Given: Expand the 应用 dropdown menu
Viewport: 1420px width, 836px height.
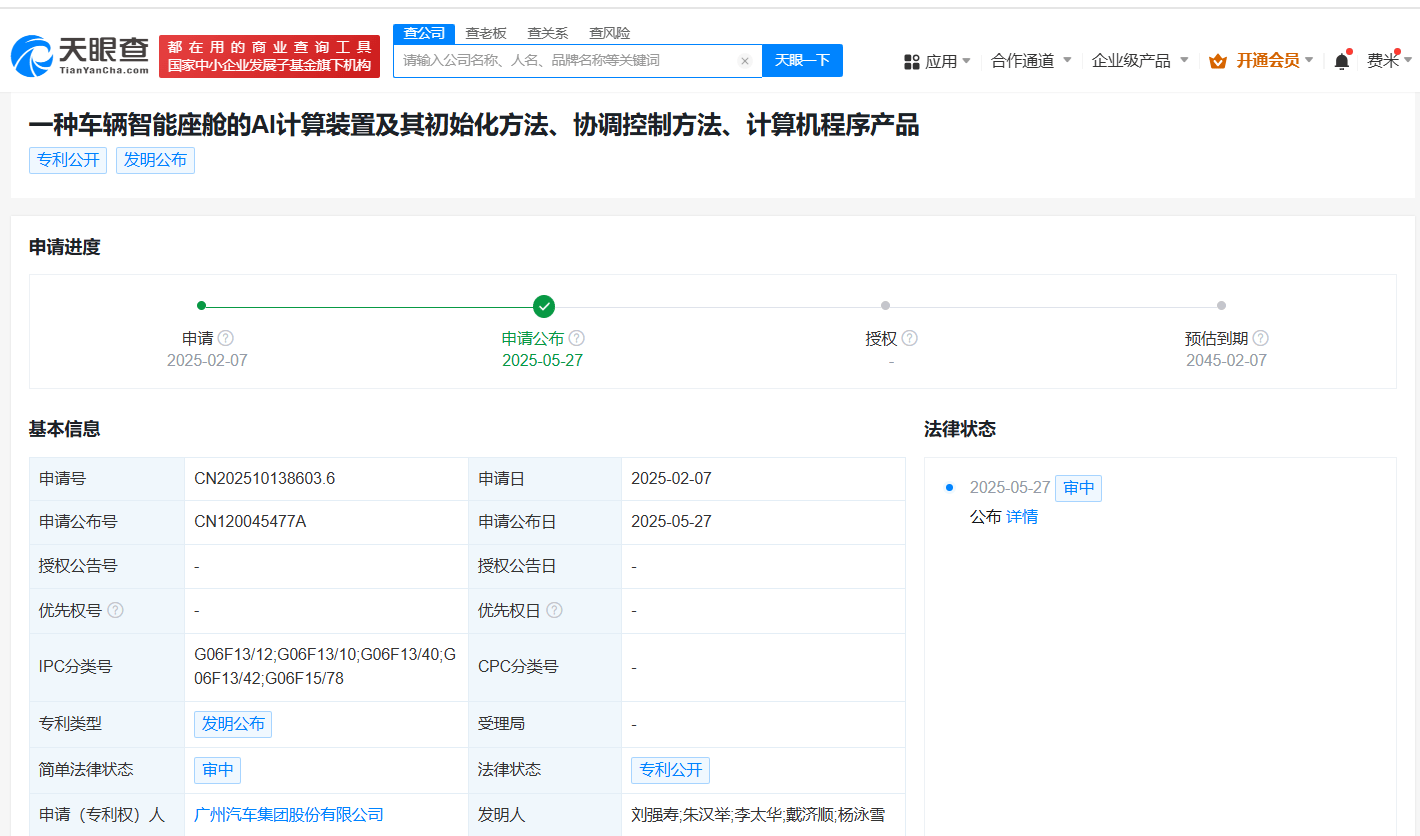Looking at the screenshot, I should (x=937, y=61).
